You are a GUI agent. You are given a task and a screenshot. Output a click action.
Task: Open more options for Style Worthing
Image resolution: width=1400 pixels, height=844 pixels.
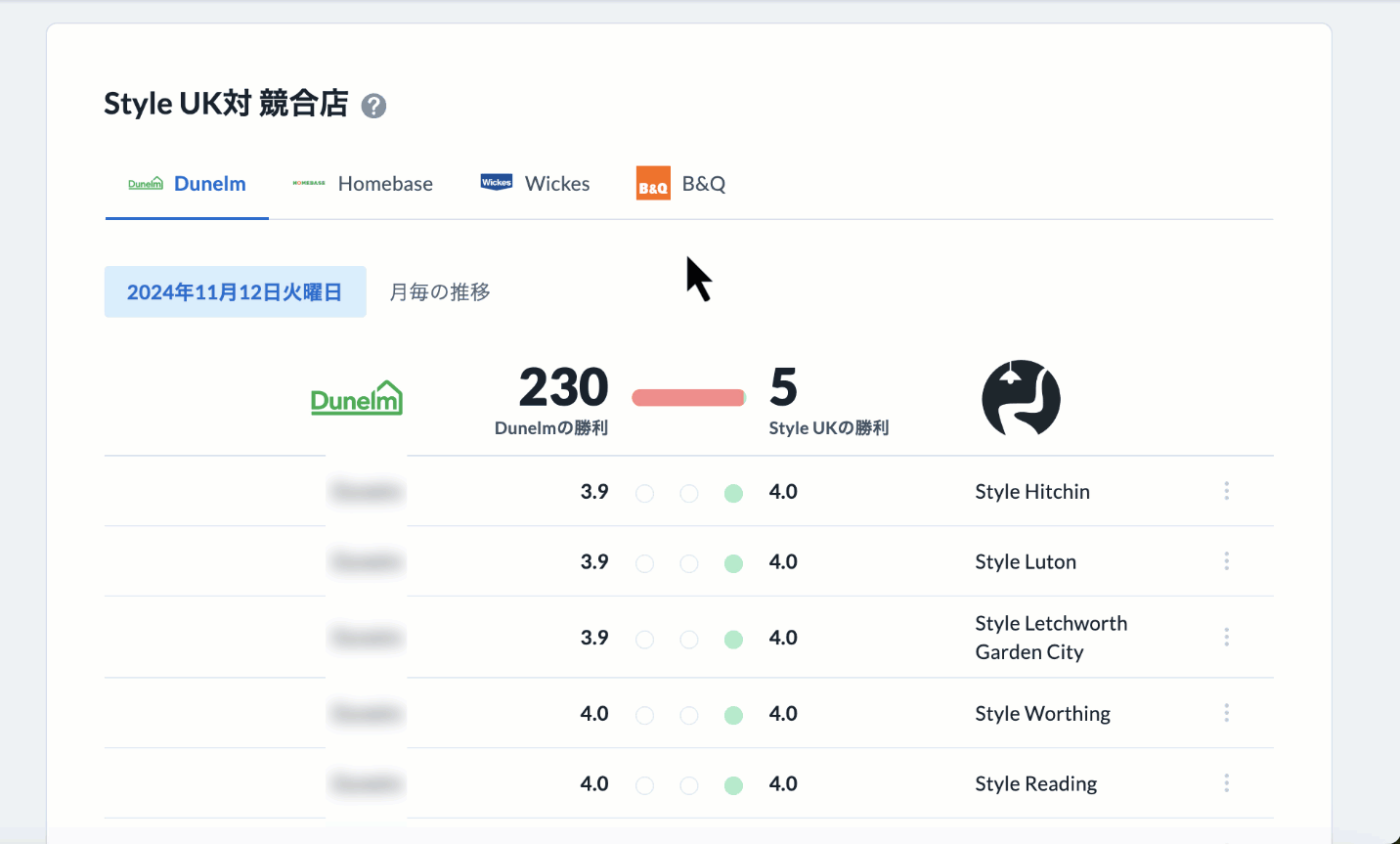[x=1226, y=713]
